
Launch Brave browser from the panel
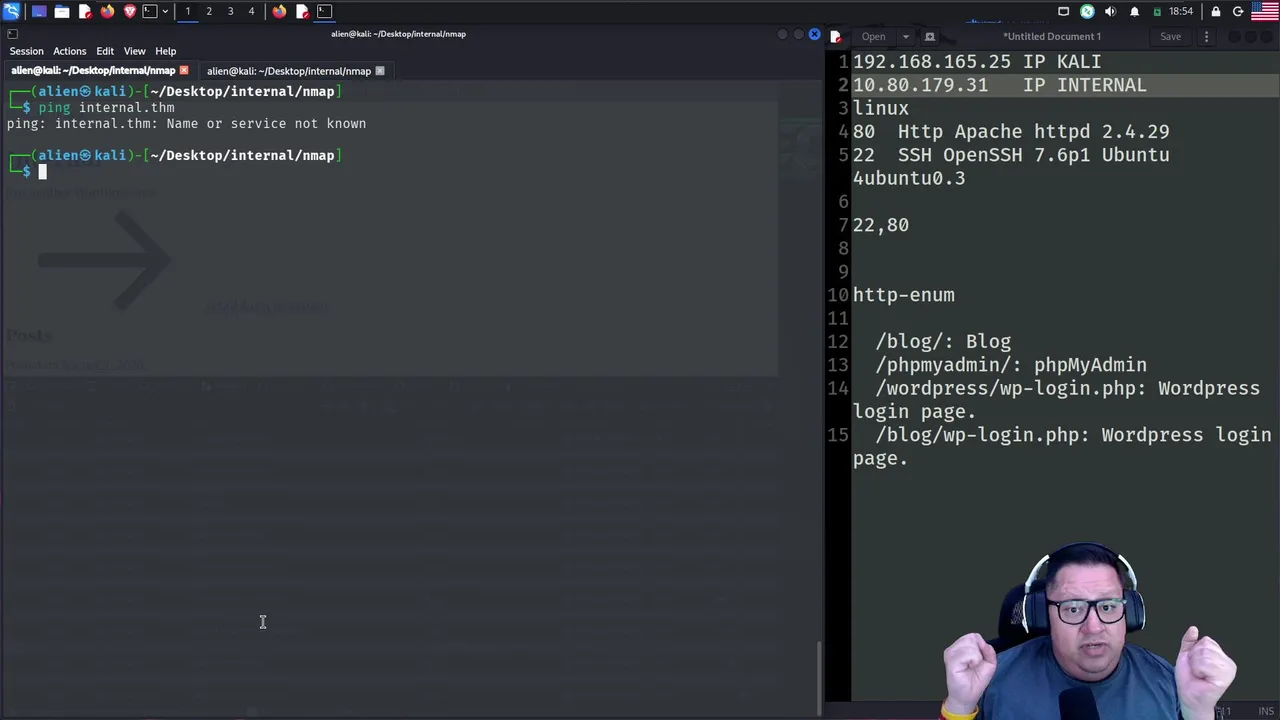pyautogui.click(x=129, y=11)
